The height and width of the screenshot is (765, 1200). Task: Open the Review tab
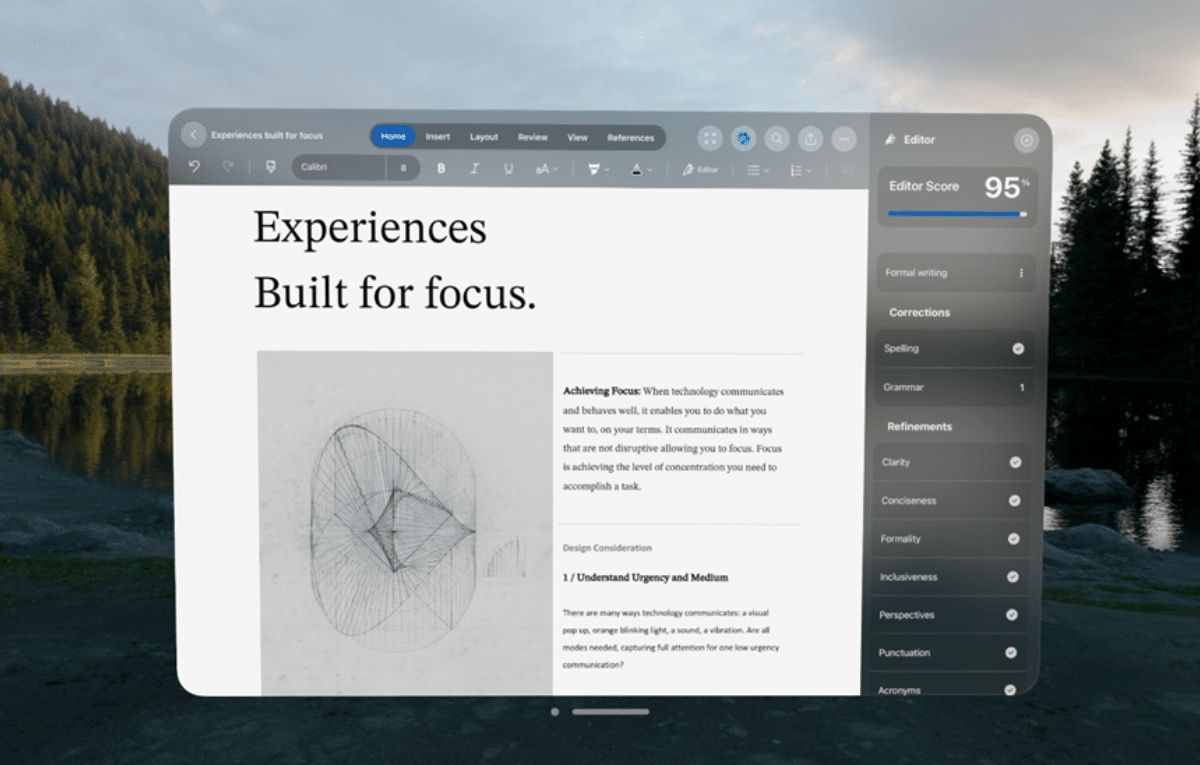click(x=532, y=137)
